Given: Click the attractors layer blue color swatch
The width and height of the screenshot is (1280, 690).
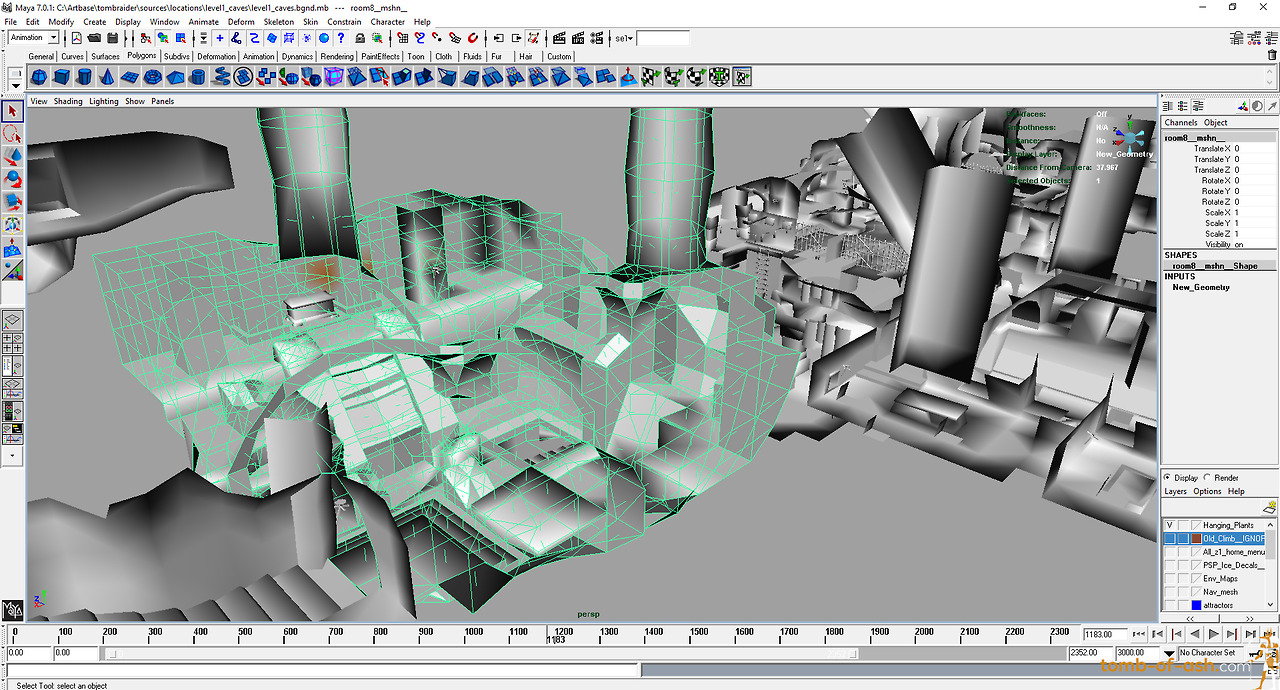Looking at the screenshot, I should coord(1195,605).
